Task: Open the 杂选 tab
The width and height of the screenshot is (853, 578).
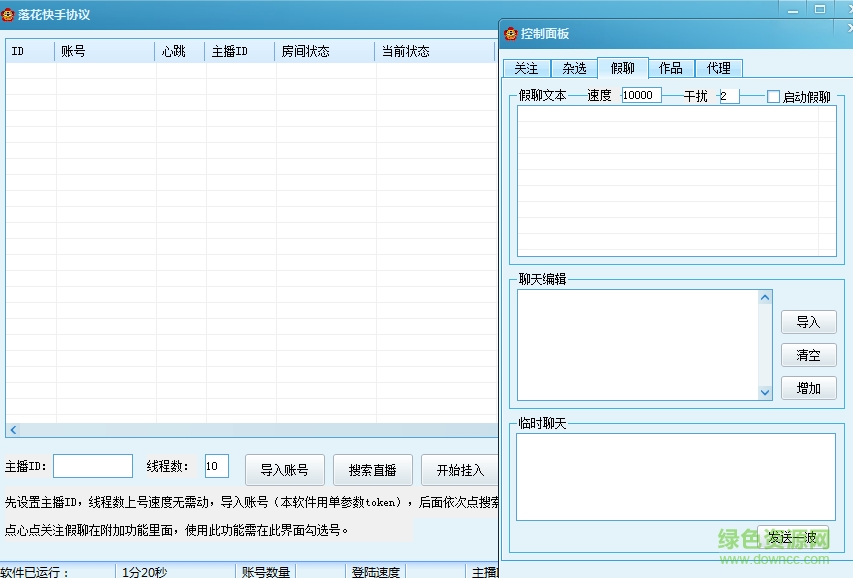Action: pyautogui.click(x=573, y=68)
